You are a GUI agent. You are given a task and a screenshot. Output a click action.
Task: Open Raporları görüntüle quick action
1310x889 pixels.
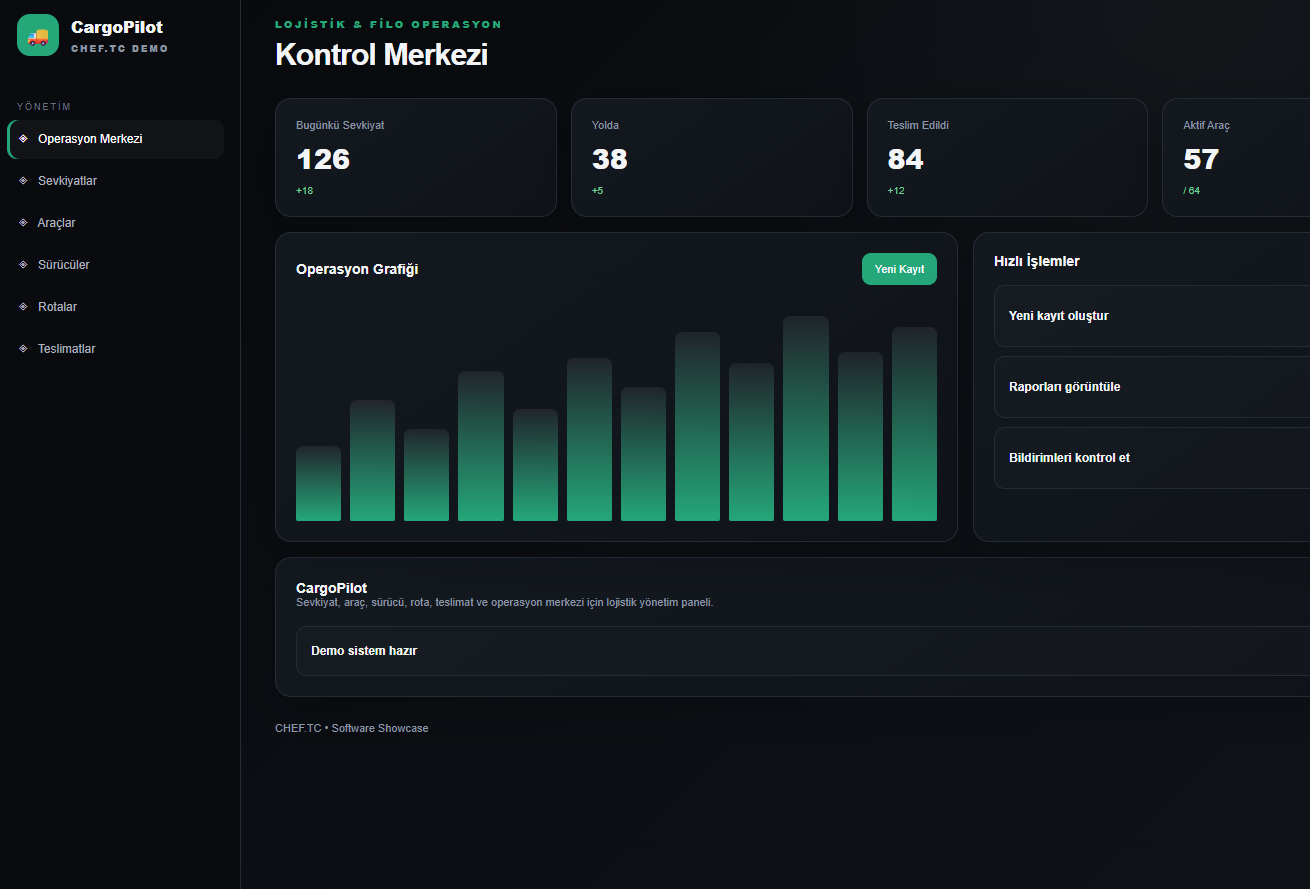(x=1152, y=387)
